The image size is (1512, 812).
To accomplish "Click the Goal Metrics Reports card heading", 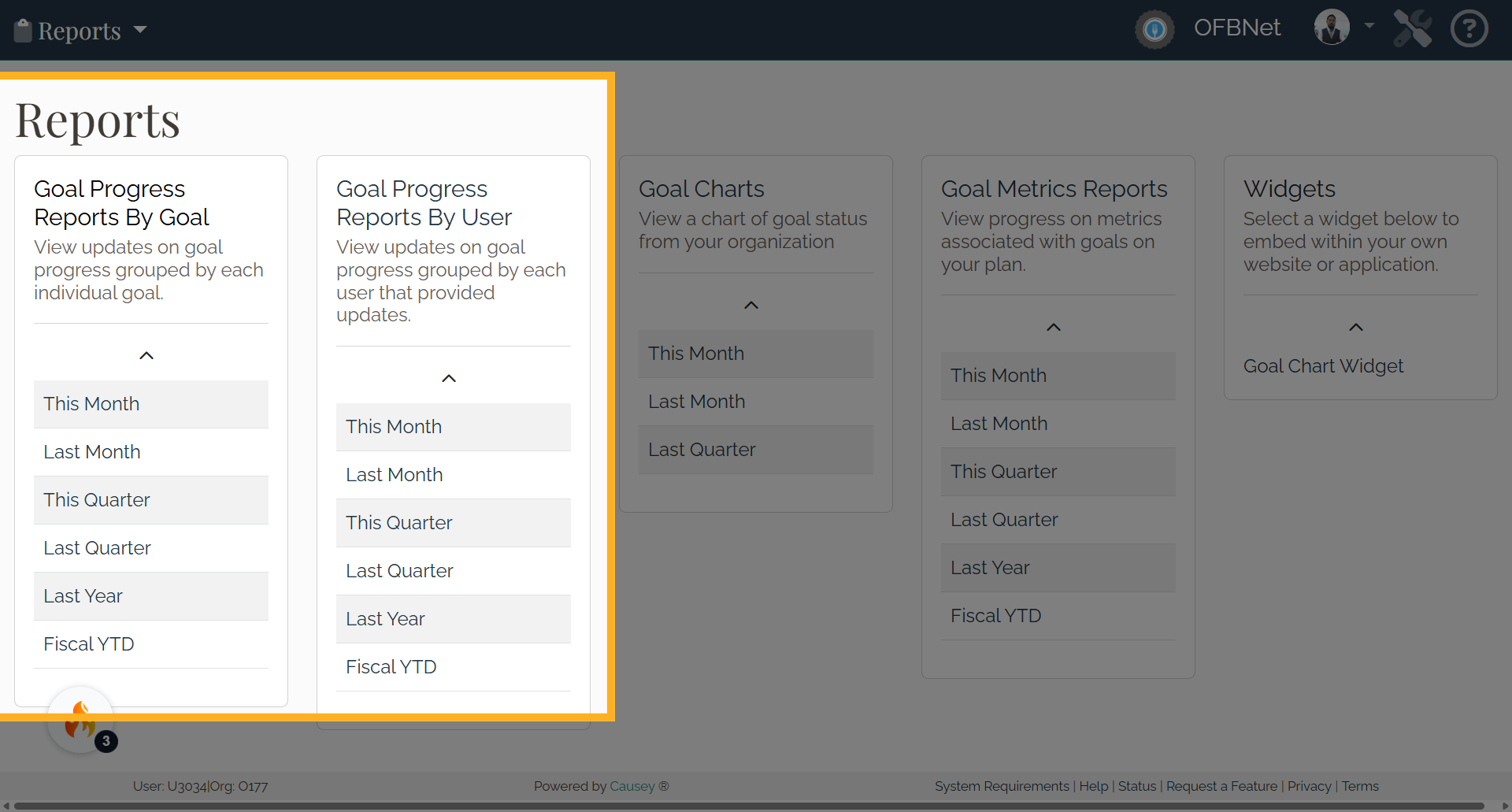I will coord(1054,189).
